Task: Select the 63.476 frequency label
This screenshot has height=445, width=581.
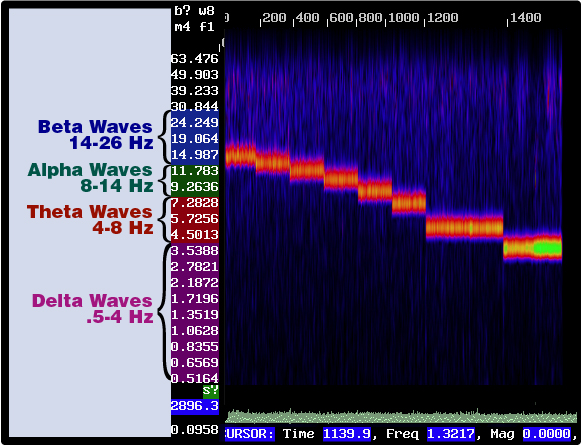Action: pyautogui.click(x=195, y=59)
